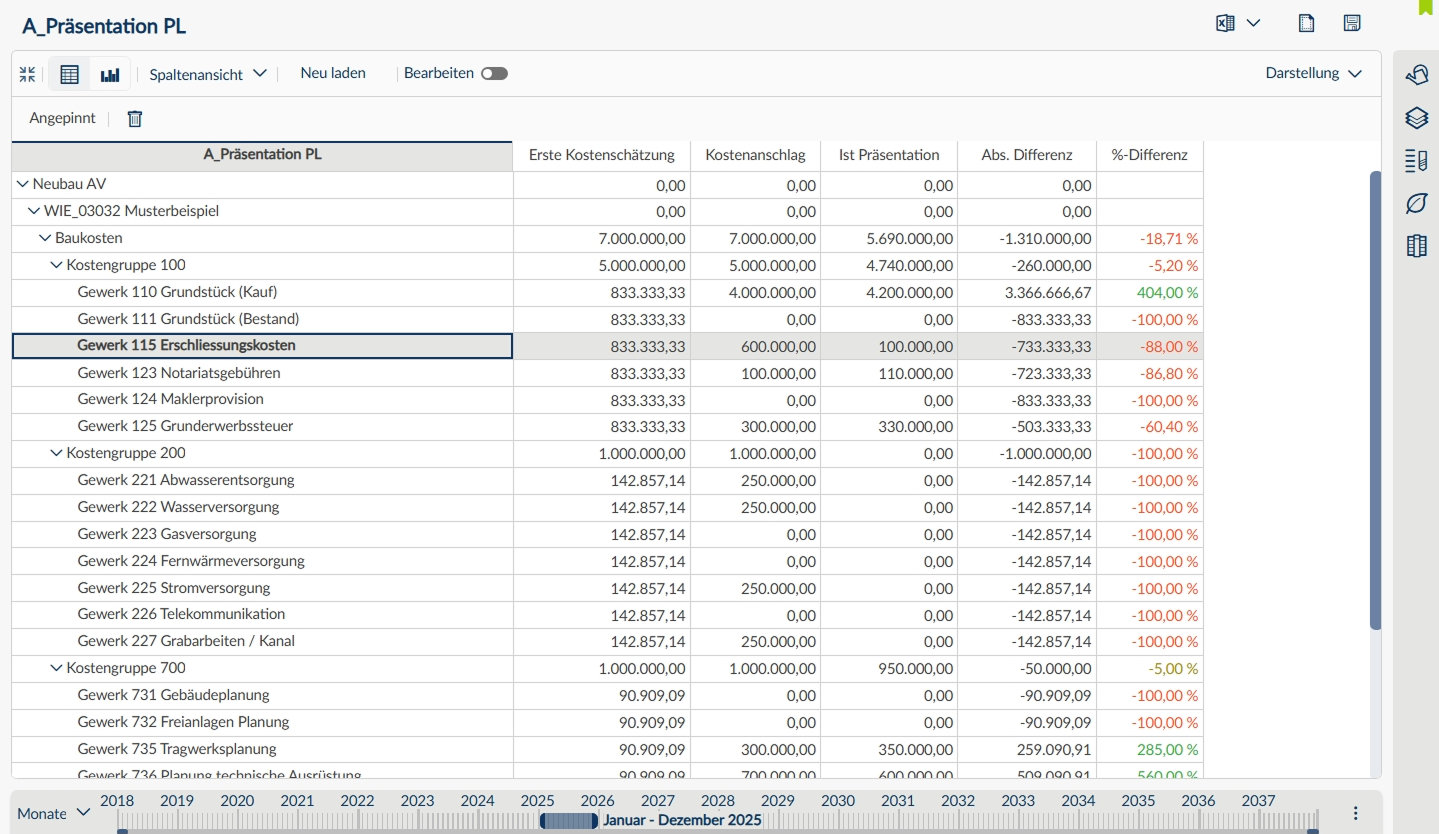Open the layers sidebar icon
1439x834 pixels.
point(1416,118)
